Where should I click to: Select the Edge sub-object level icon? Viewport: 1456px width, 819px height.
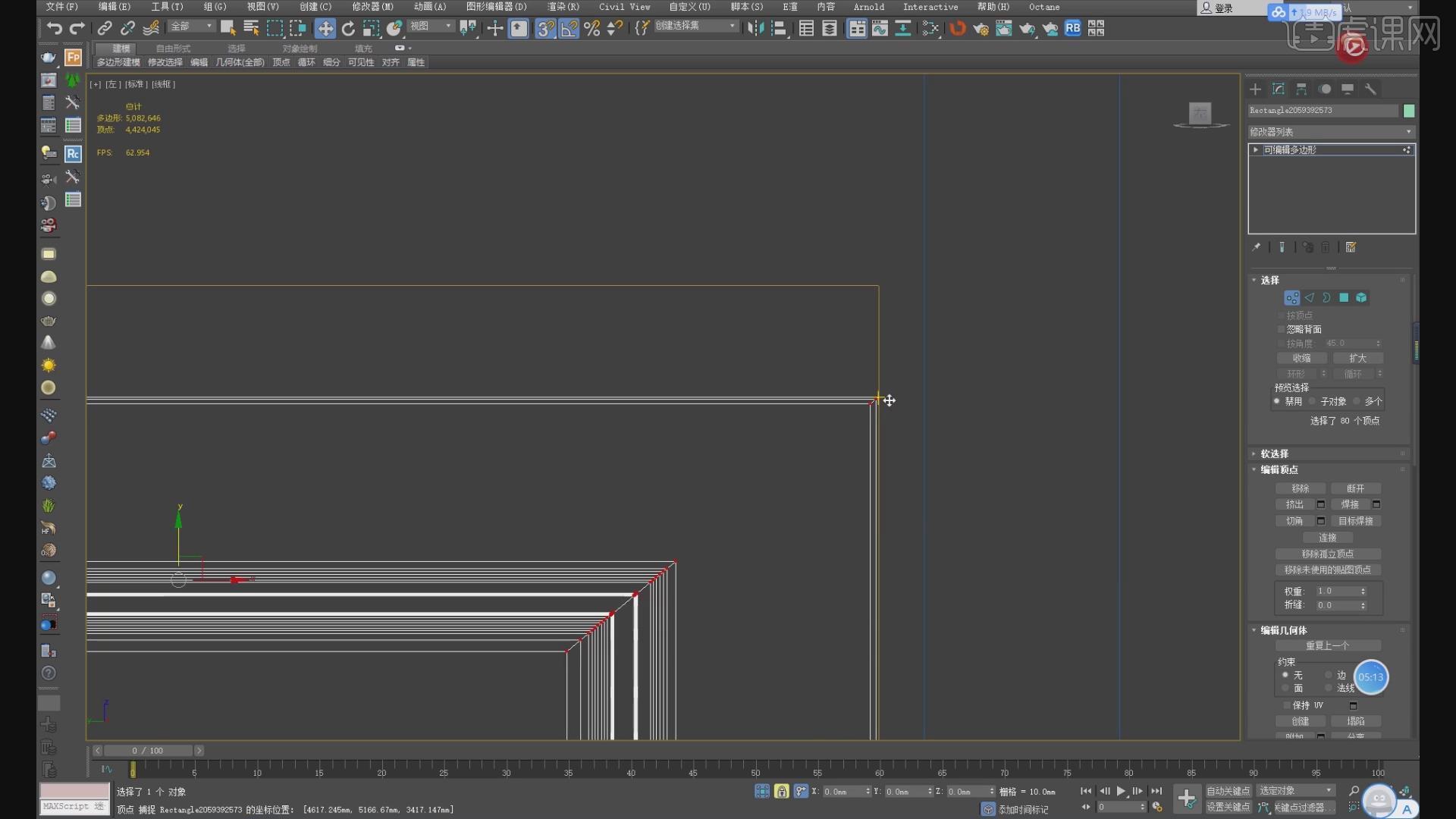tap(1310, 298)
